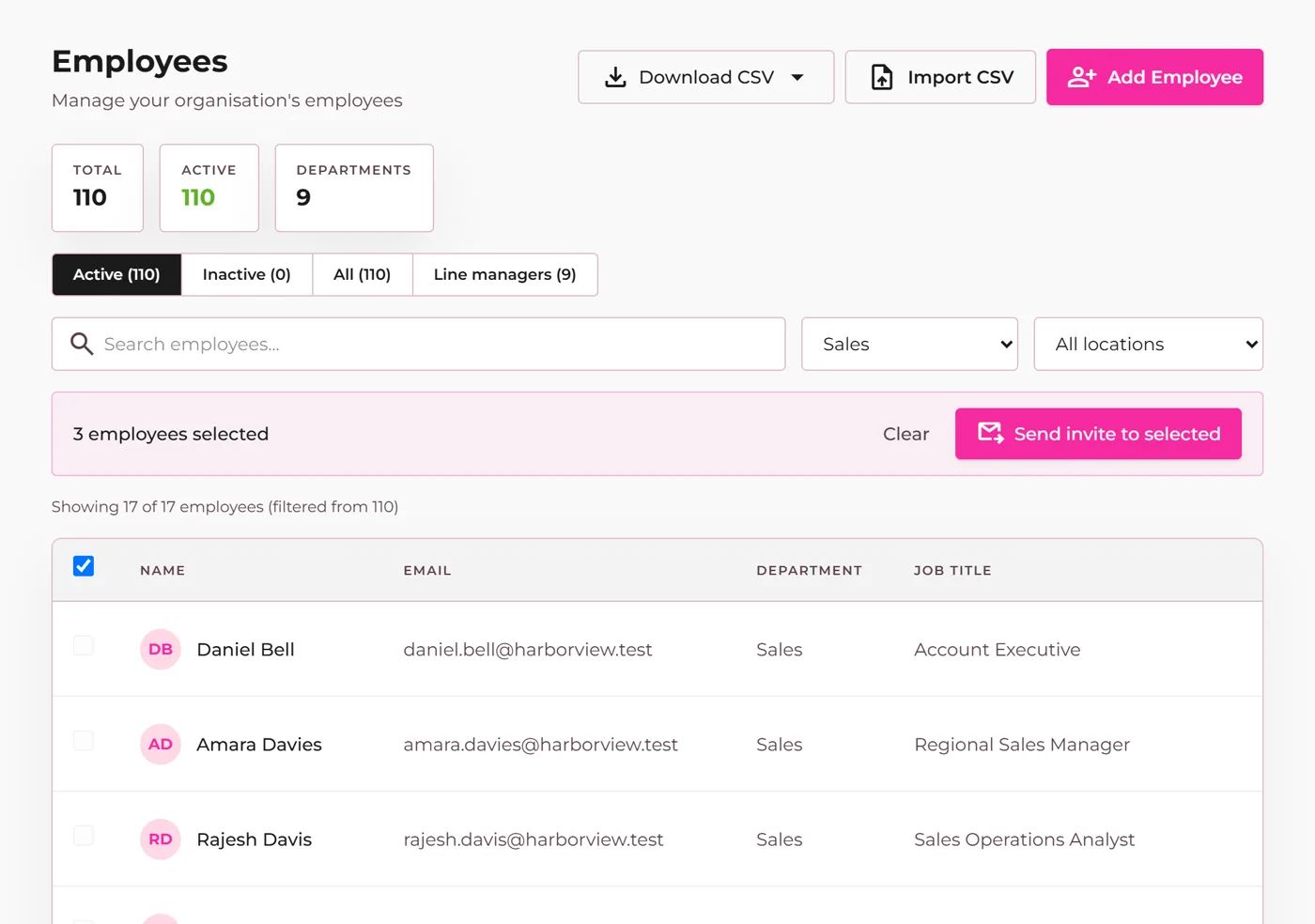Click Send invite to selected

(x=1098, y=434)
